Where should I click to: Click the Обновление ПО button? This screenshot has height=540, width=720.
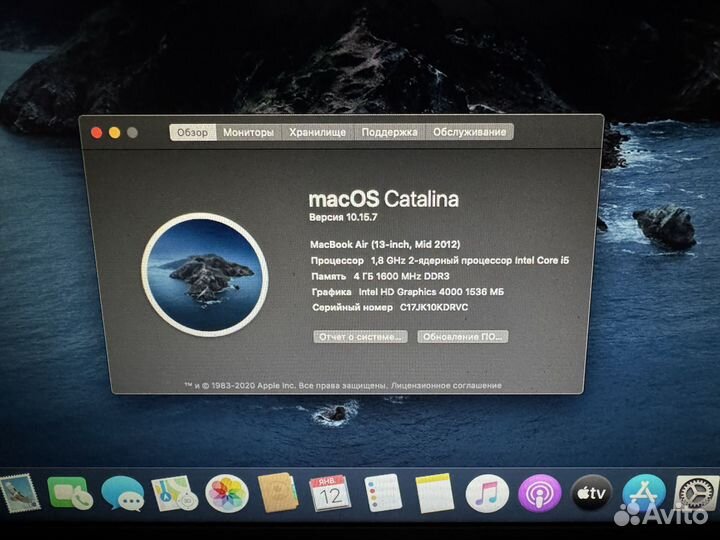[x=462, y=337]
